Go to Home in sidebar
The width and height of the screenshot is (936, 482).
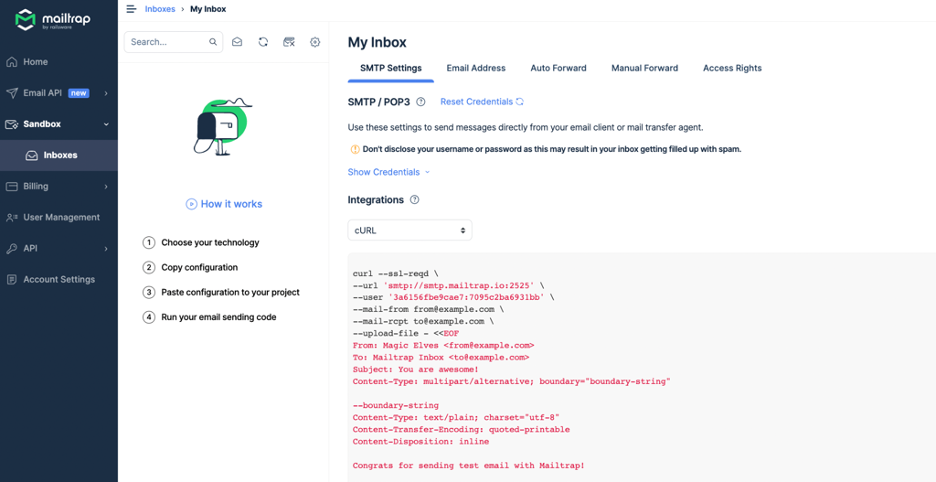[58, 62]
